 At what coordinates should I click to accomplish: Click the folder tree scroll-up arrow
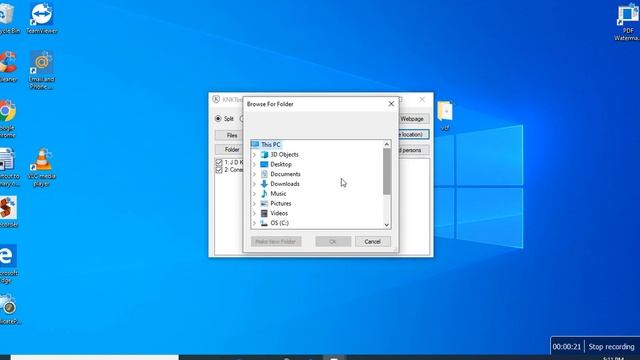click(x=387, y=144)
